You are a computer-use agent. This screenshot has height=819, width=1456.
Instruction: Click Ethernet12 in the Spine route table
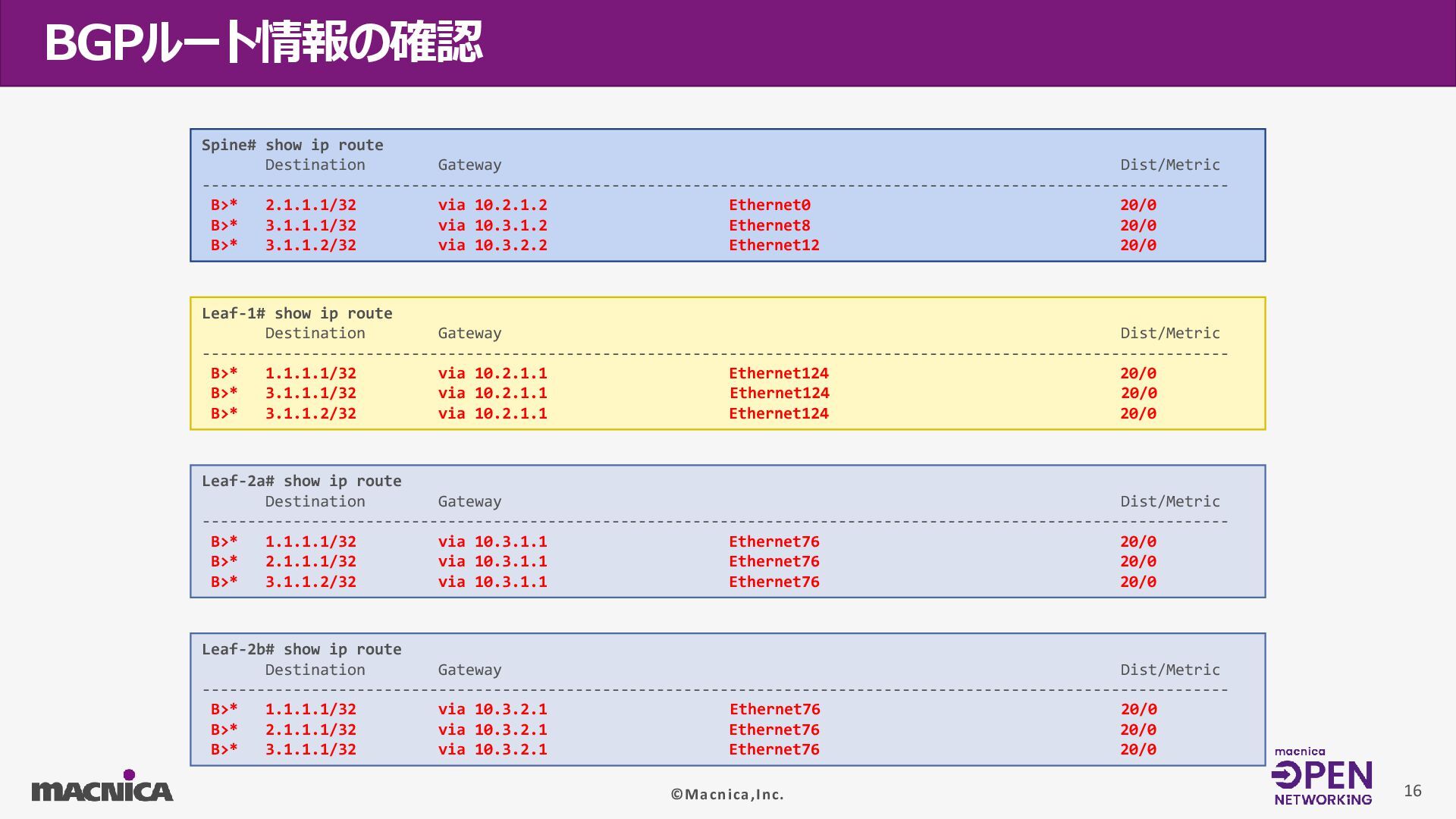[x=773, y=245]
